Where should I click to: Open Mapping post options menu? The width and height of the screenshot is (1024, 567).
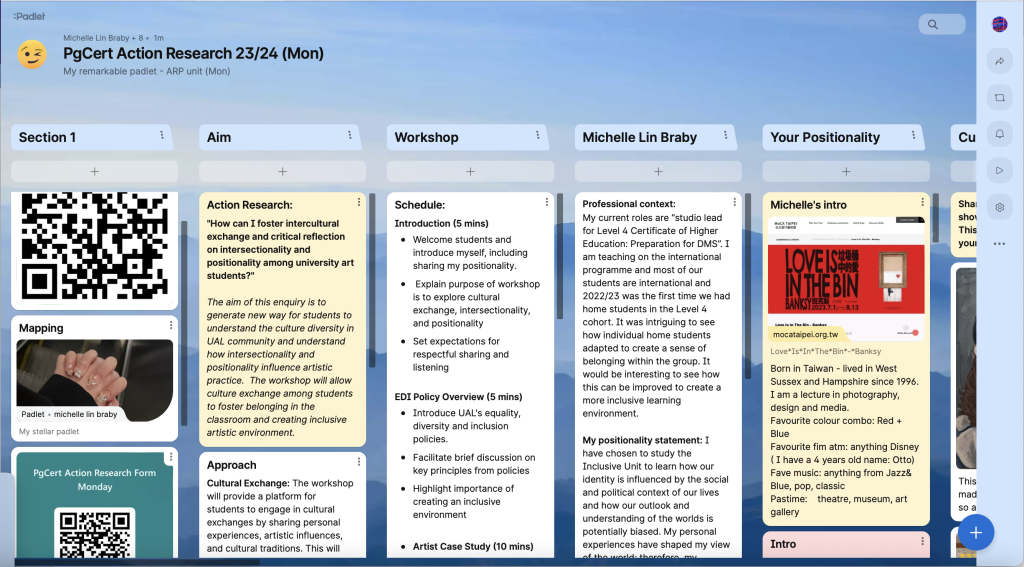pyautogui.click(x=171, y=325)
